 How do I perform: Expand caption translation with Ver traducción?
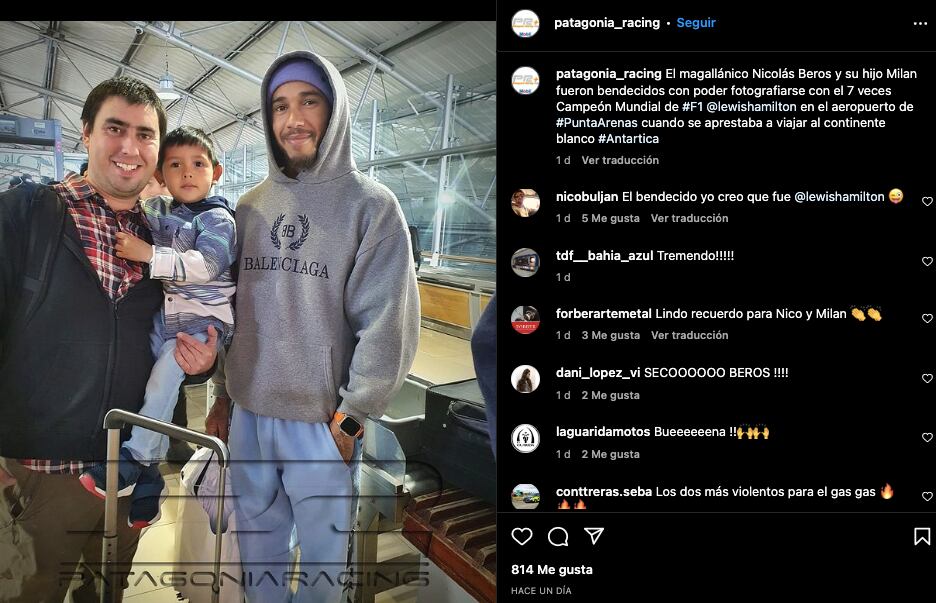(x=620, y=160)
